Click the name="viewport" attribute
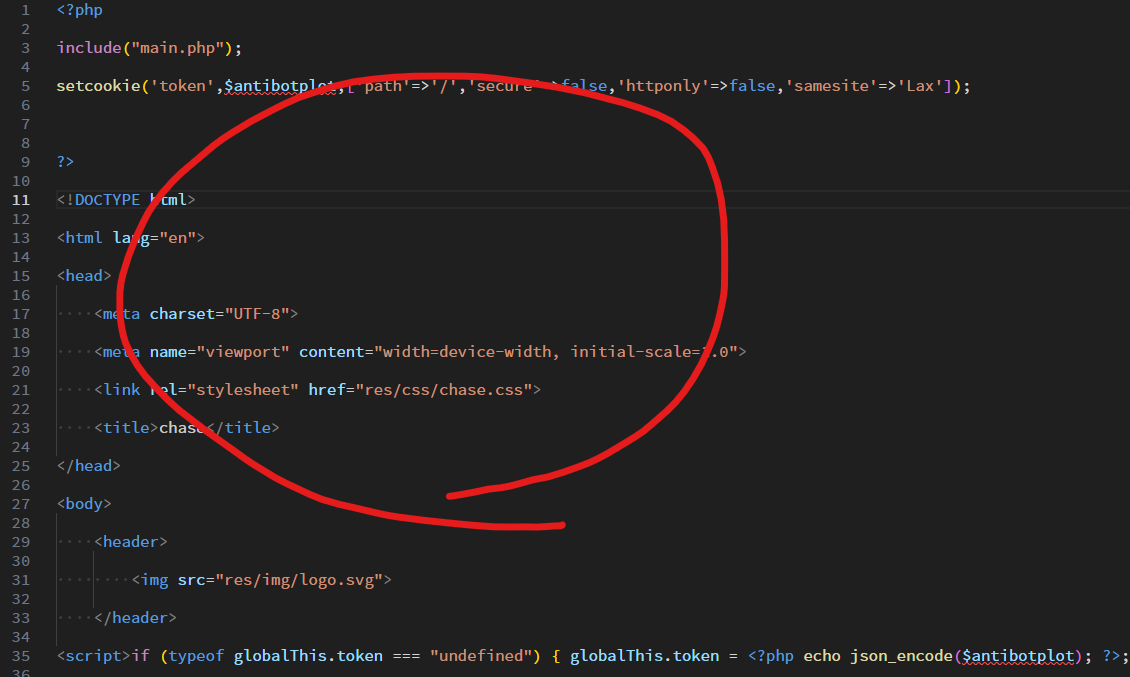 point(220,352)
